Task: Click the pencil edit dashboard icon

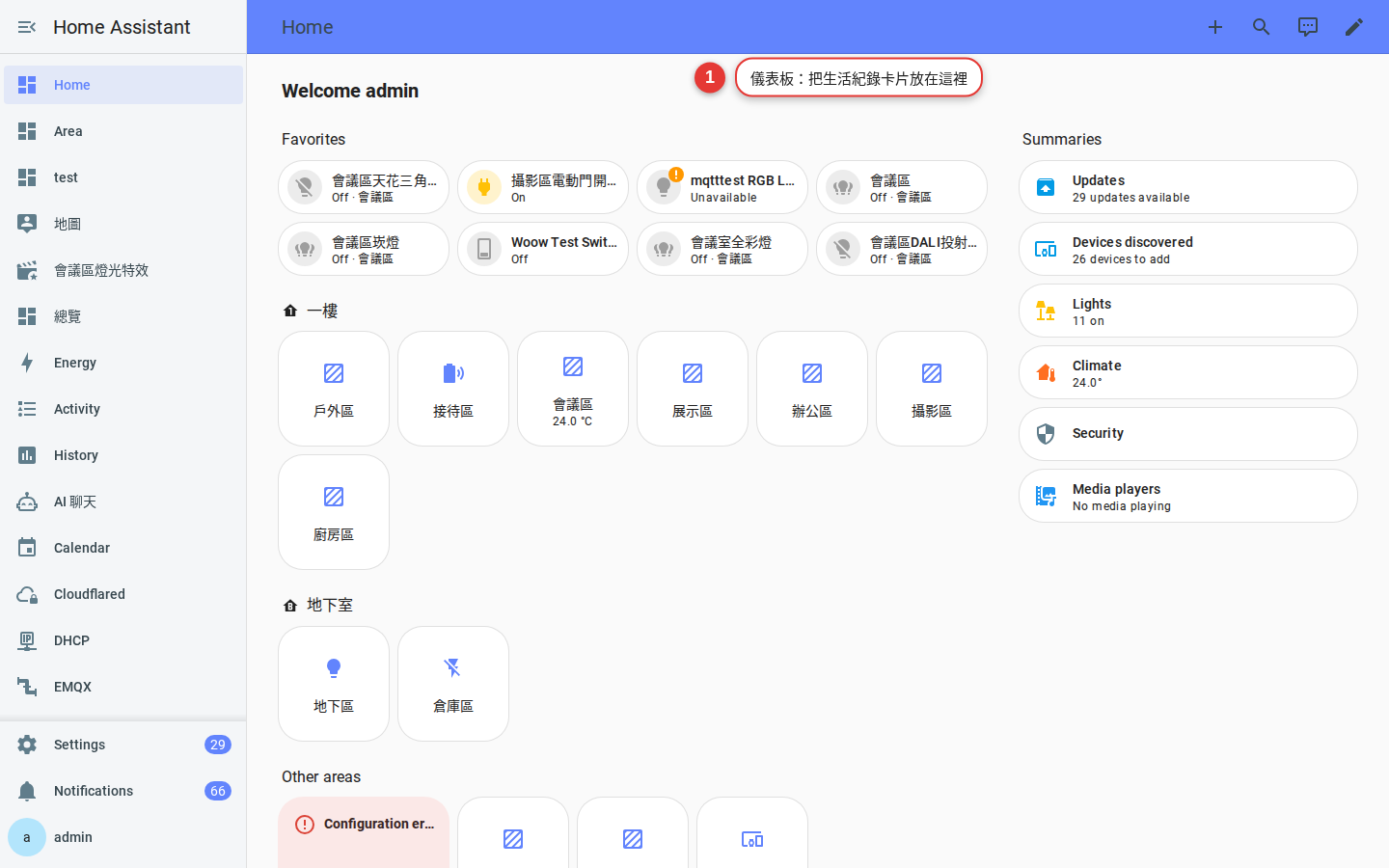Action: point(1354,27)
